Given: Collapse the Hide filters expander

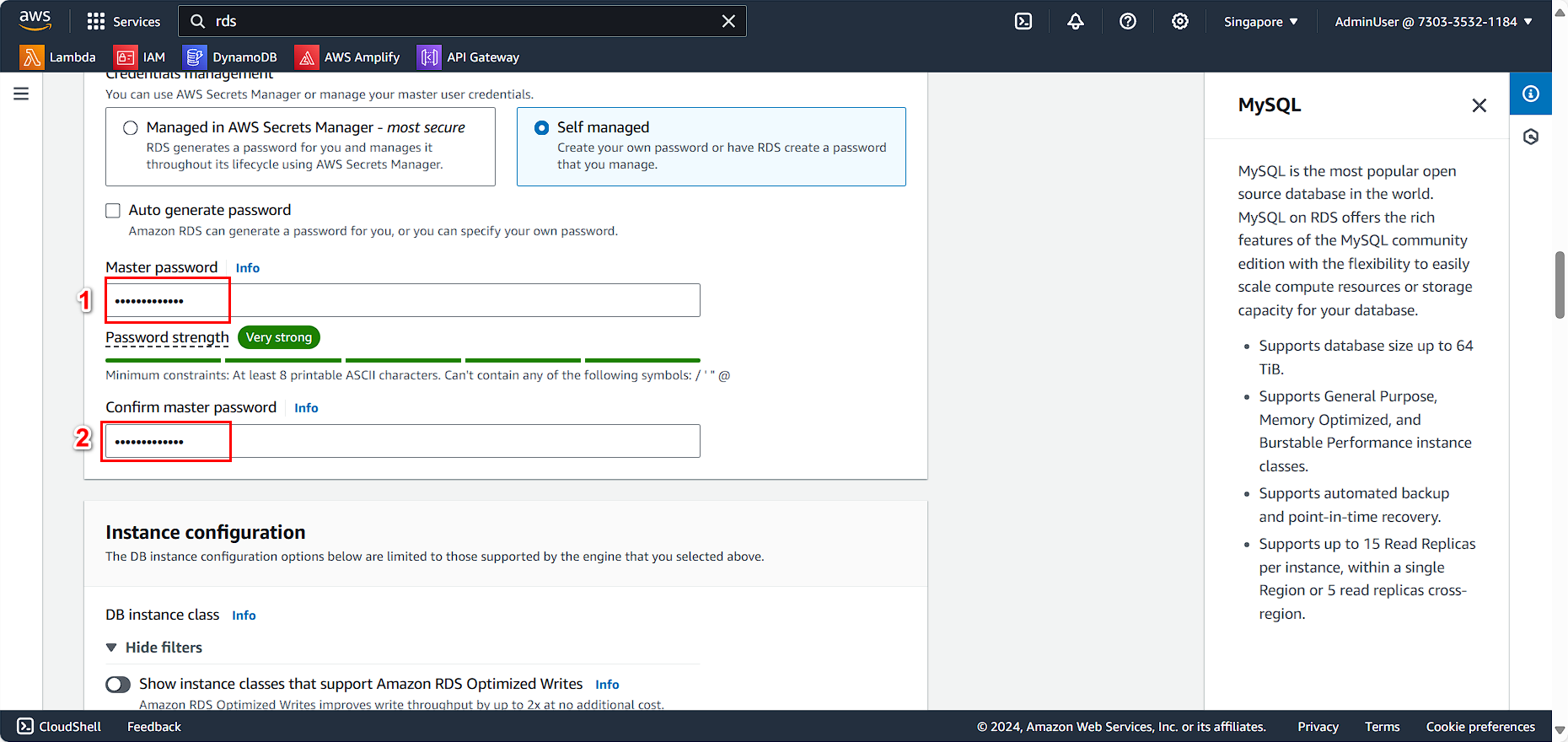Looking at the screenshot, I should point(154,648).
